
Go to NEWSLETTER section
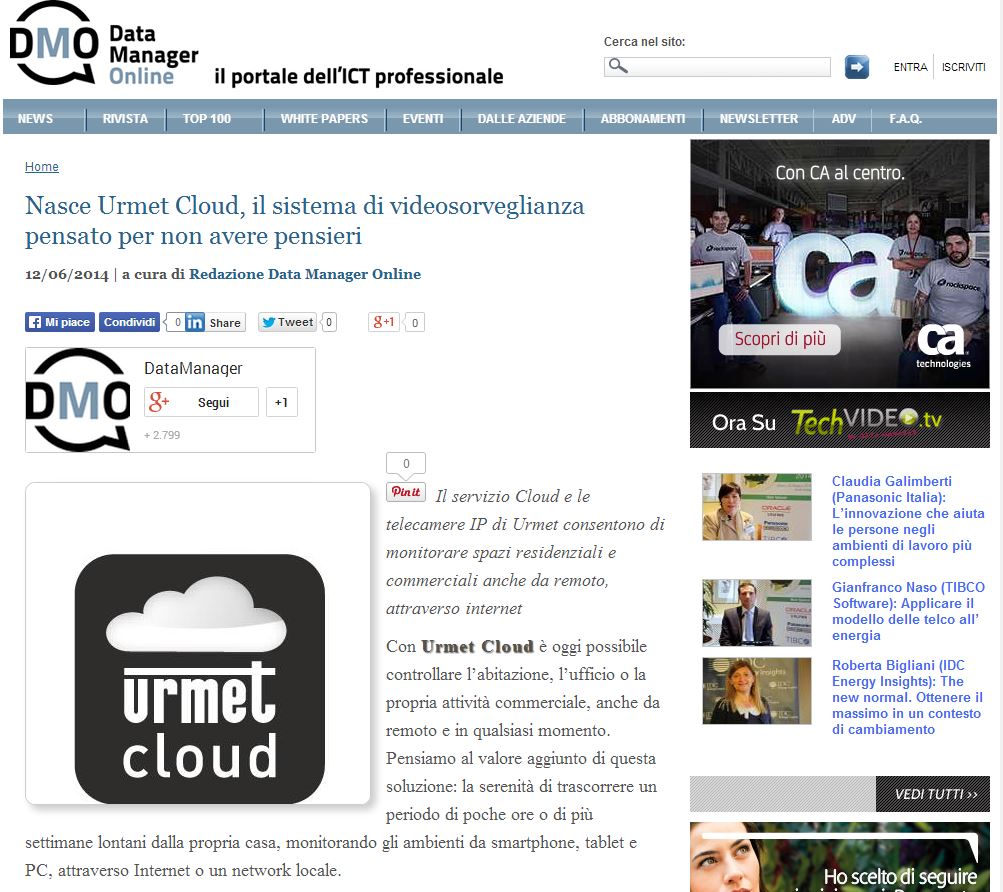tap(759, 118)
